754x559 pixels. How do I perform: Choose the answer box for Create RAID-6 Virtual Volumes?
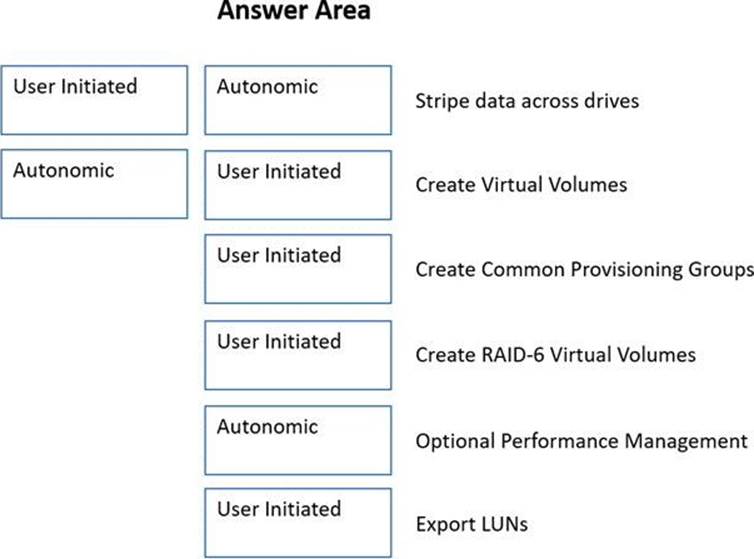(x=298, y=355)
